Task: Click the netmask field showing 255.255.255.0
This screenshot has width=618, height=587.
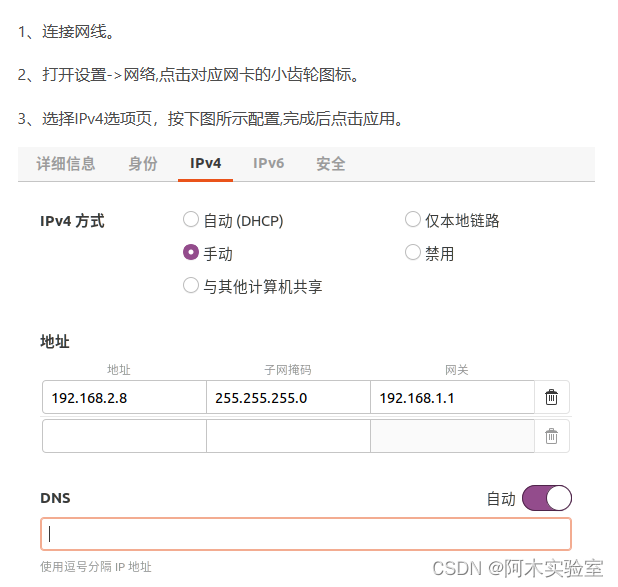Action: click(288, 398)
